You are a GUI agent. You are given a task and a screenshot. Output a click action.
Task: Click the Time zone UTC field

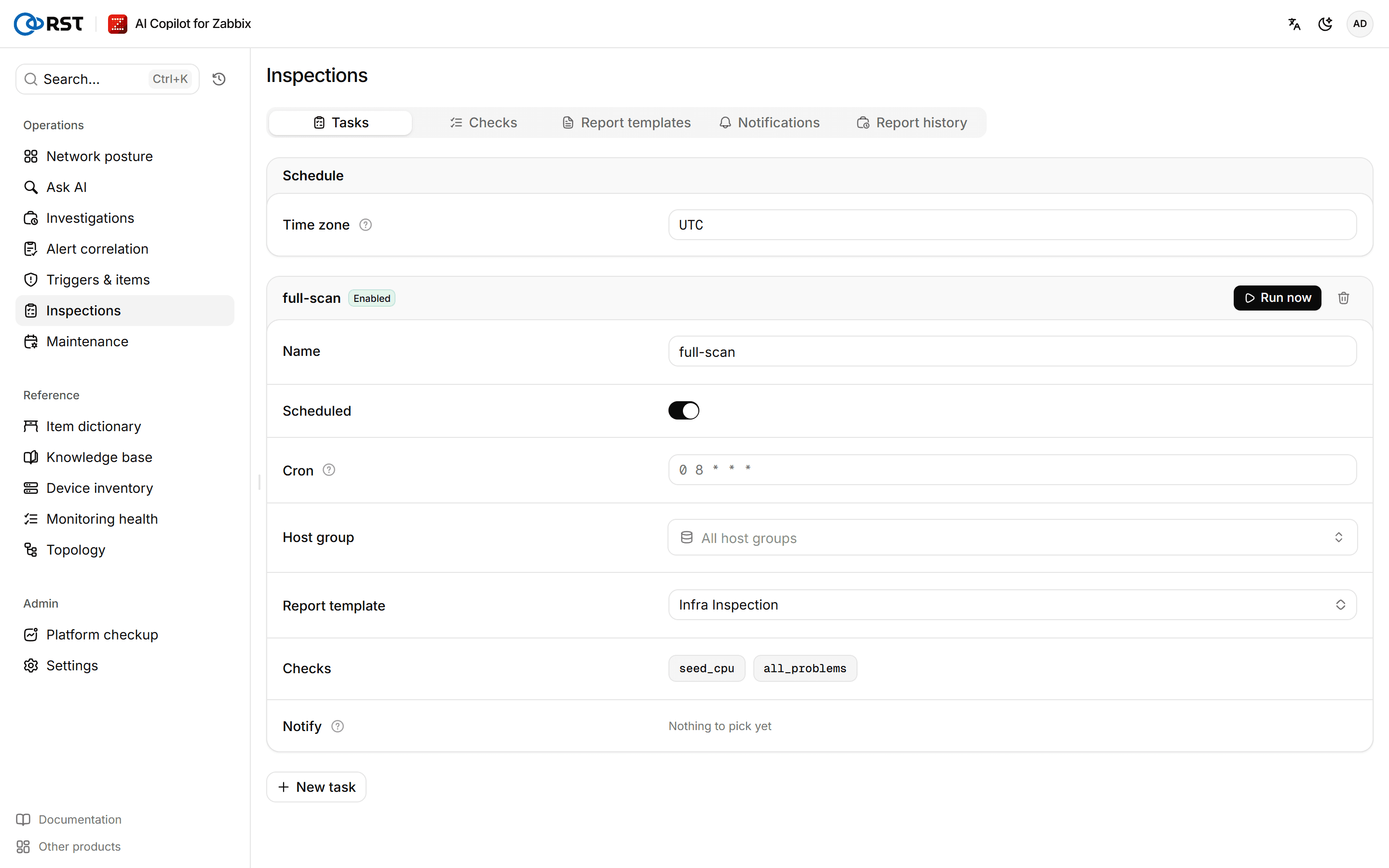[x=1012, y=225]
